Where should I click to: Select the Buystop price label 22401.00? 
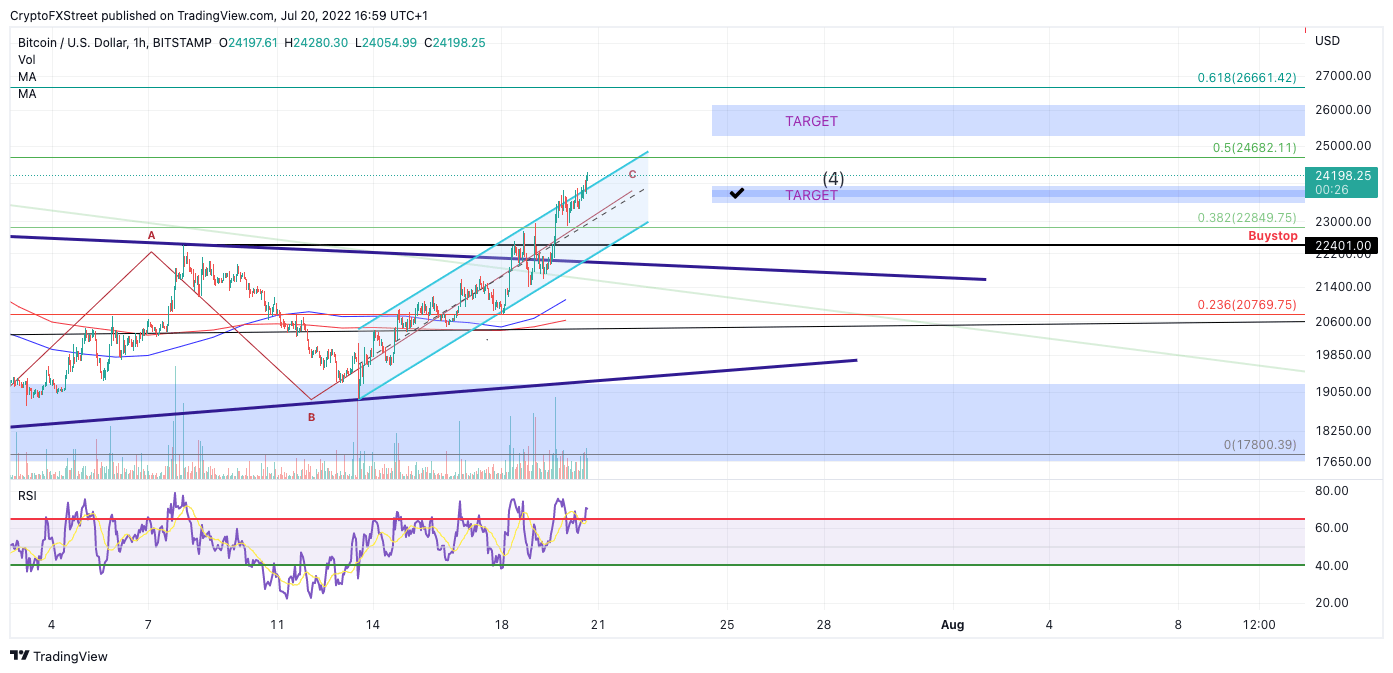1341,245
